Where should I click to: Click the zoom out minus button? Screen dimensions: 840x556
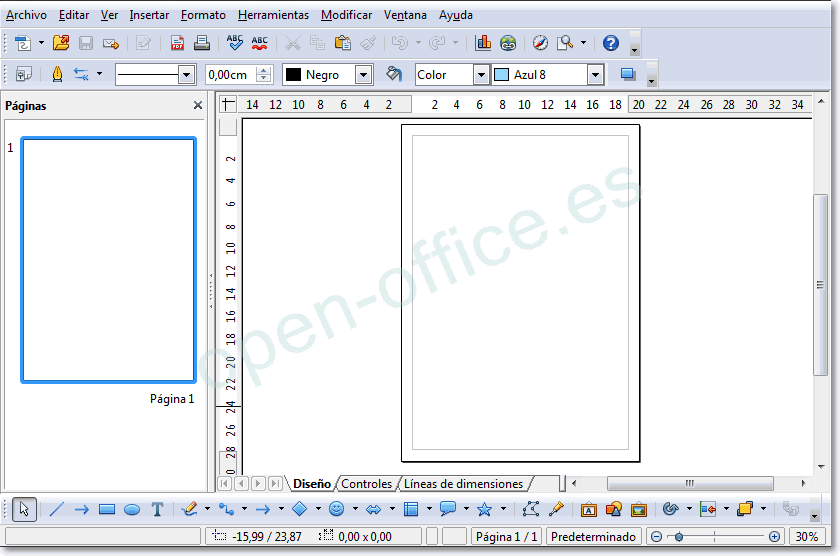(656, 537)
